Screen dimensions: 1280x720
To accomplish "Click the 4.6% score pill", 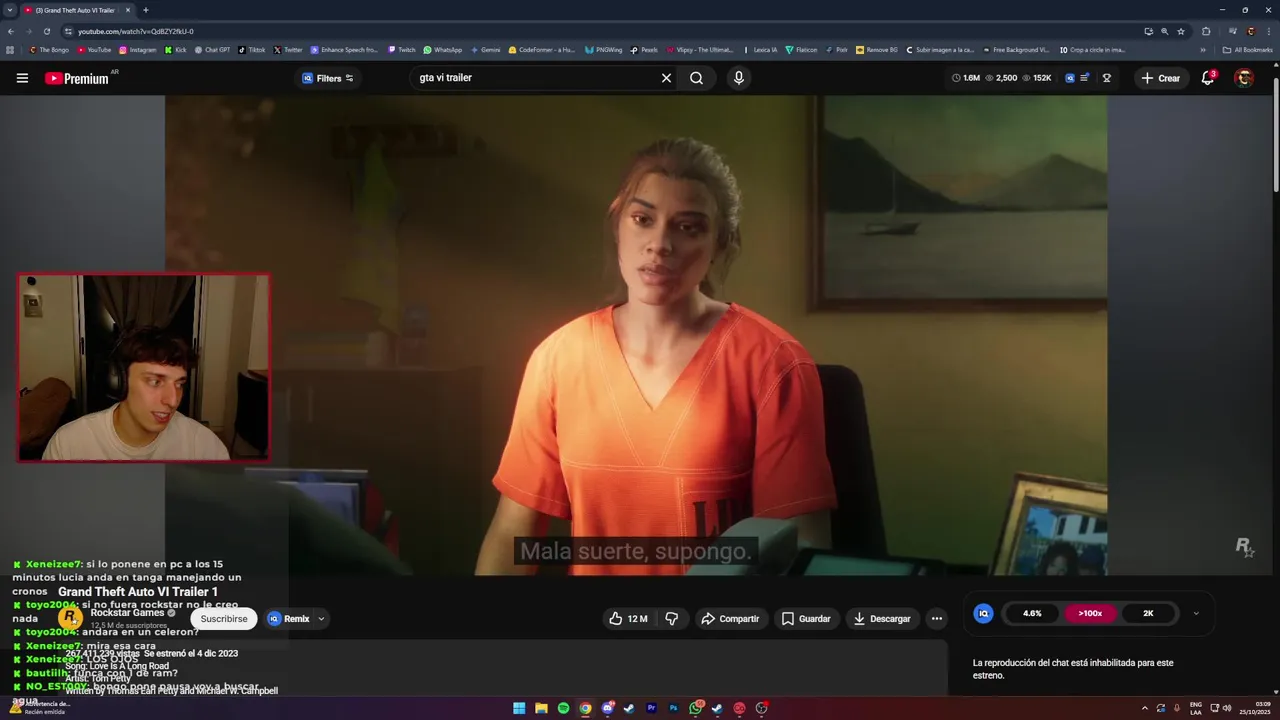I will coord(1032,614).
